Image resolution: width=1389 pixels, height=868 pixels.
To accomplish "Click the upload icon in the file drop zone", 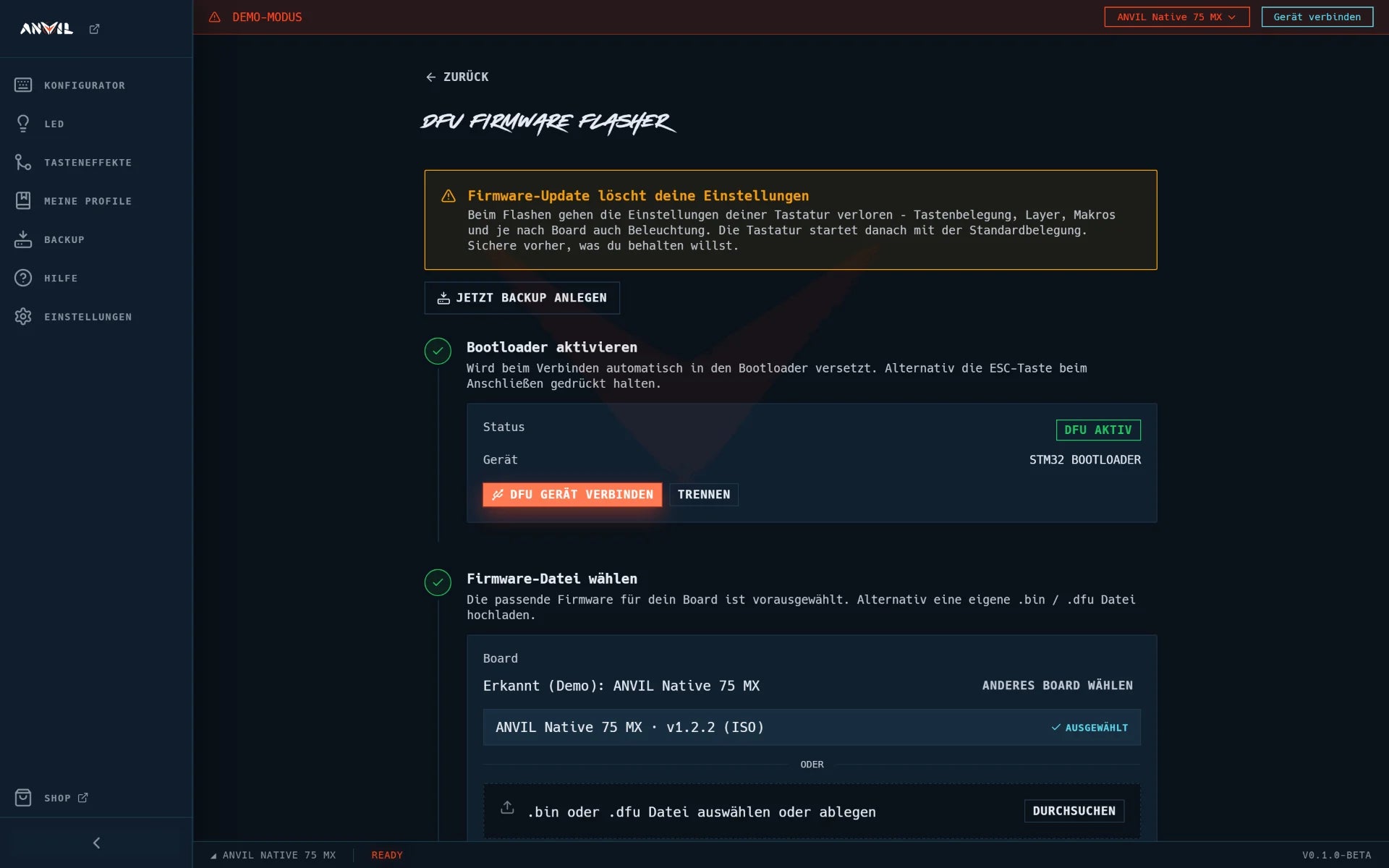I will pyautogui.click(x=507, y=808).
